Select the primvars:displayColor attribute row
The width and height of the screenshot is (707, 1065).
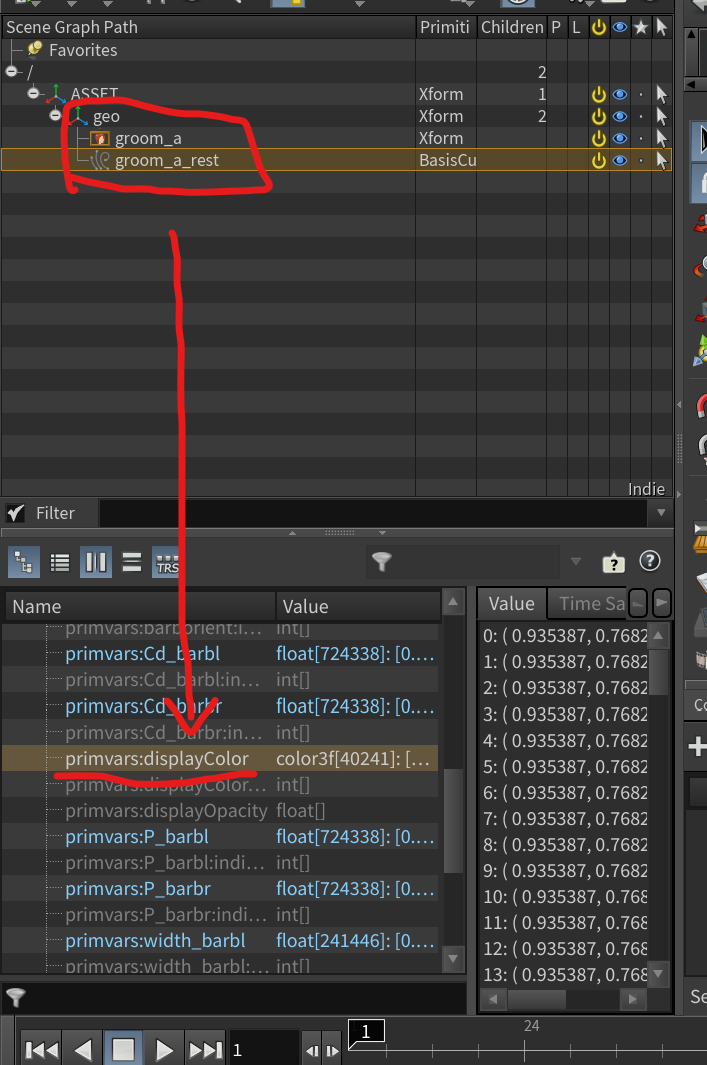point(157,759)
